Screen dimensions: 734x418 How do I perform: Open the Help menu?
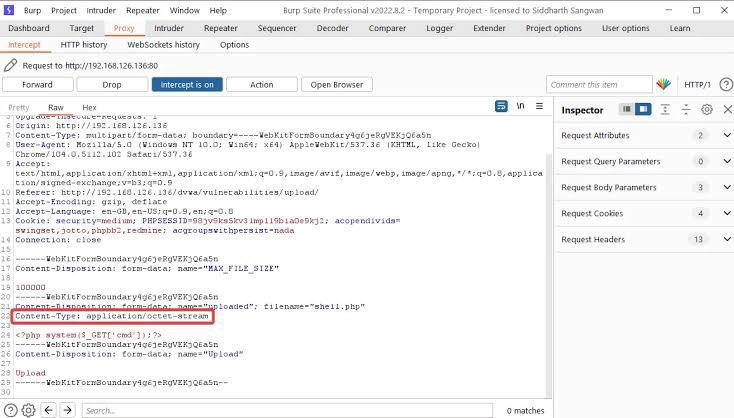[218, 10]
